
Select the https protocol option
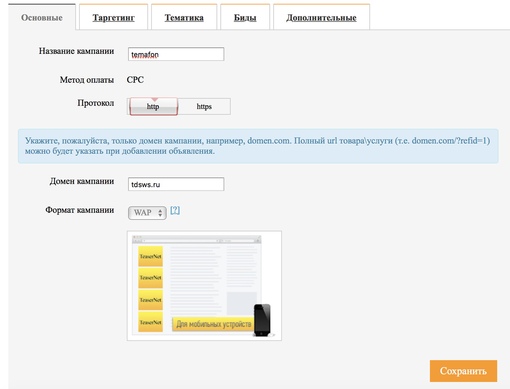pyautogui.click(x=204, y=107)
